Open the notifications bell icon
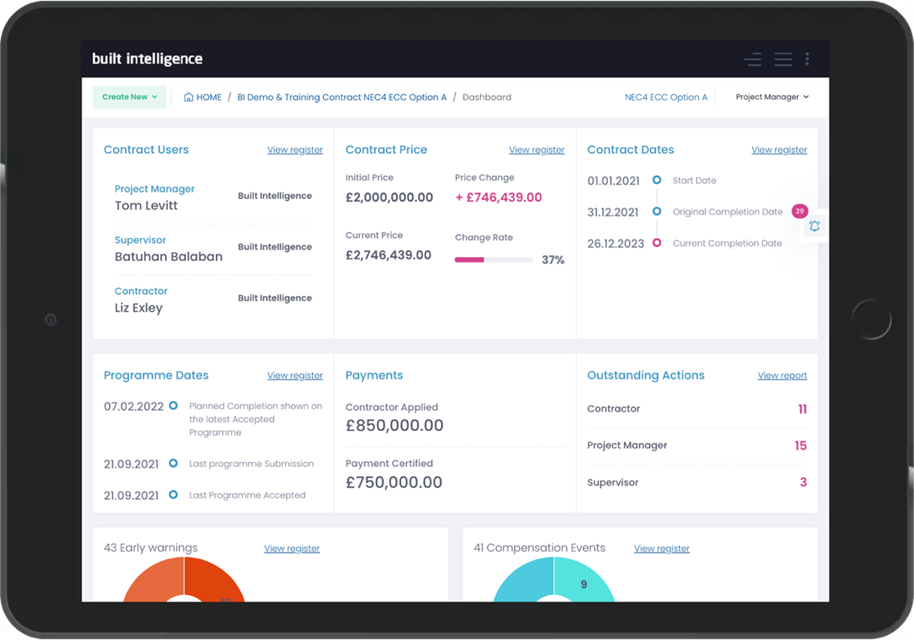Screen dimensions: 914x640 pyautogui.click(x=814, y=226)
